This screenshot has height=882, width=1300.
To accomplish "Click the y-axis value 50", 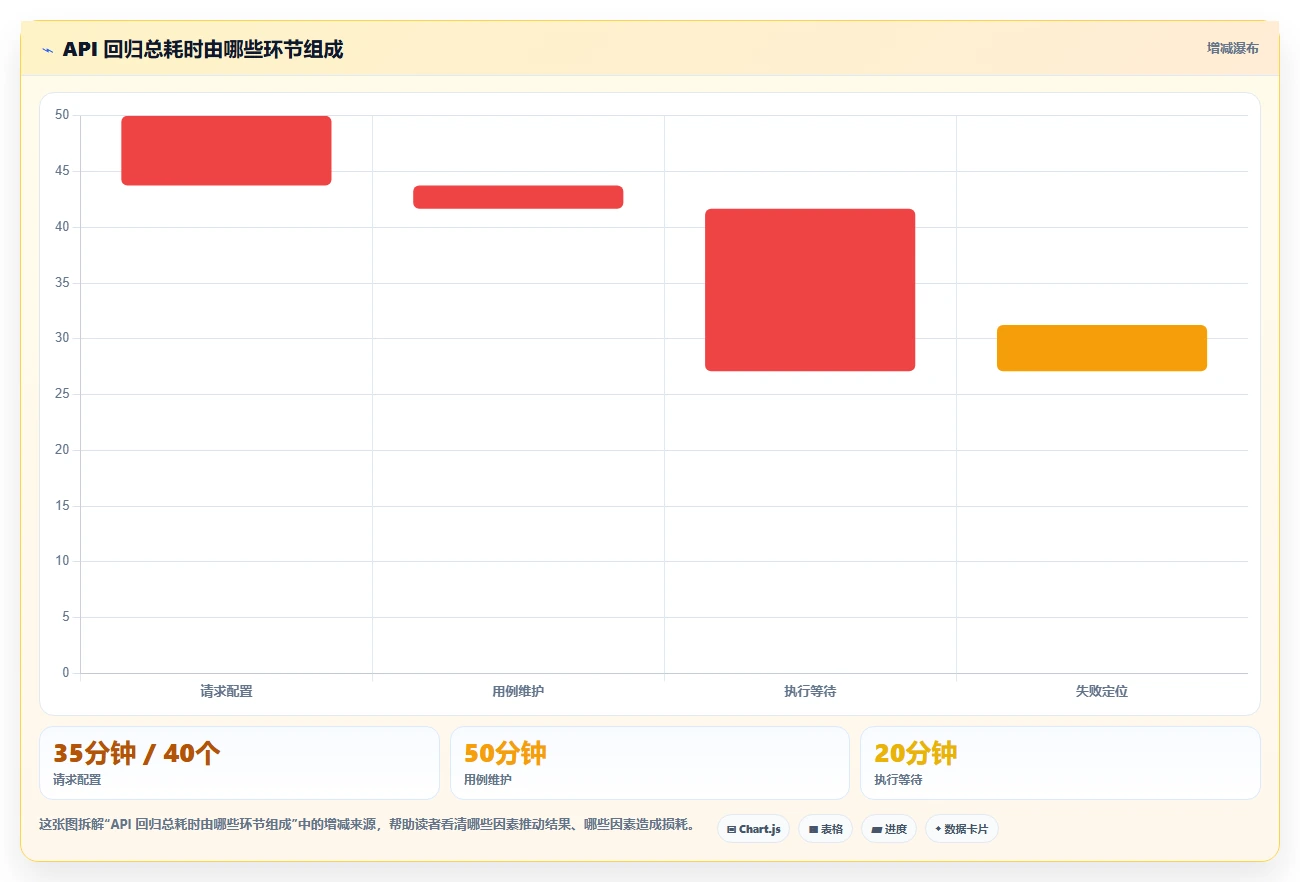I will pos(62,115).
